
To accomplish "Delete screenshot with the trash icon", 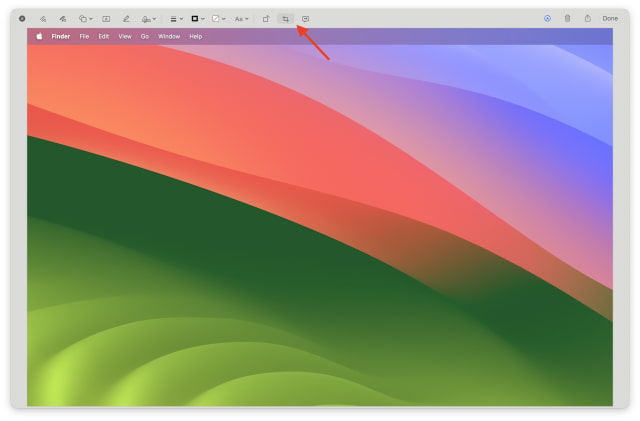I will (567, 18).
